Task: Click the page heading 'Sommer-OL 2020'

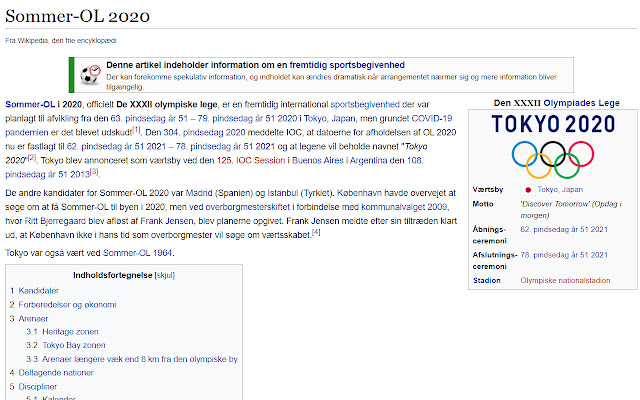Action: (78, 16)
